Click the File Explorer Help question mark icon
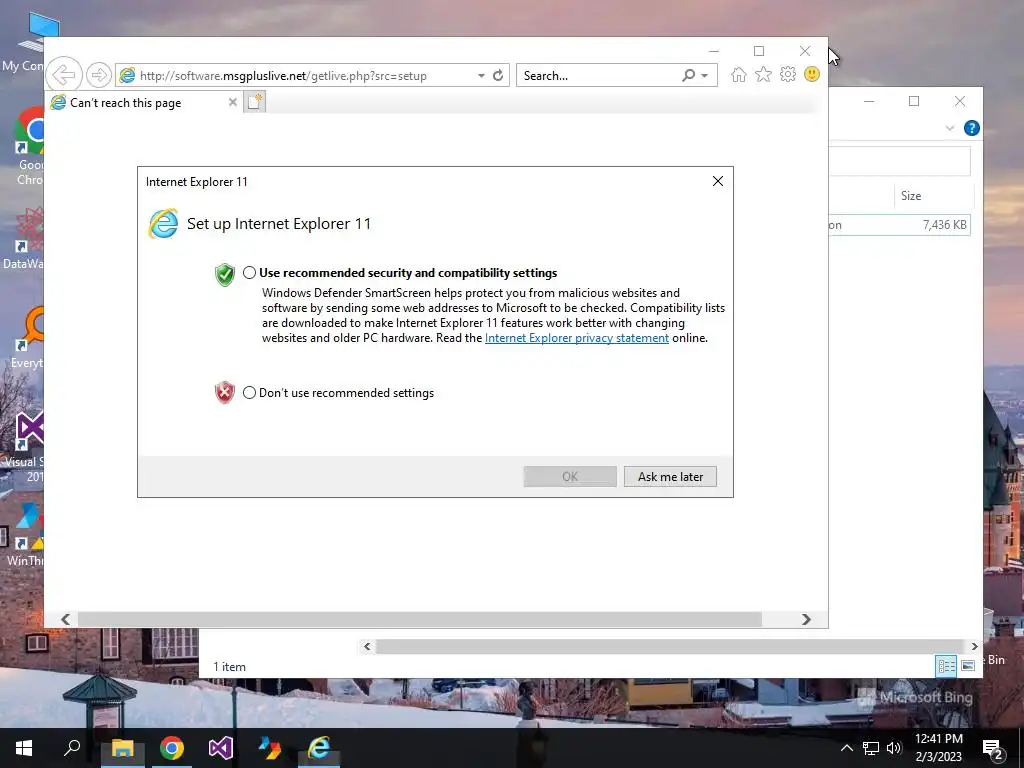This screenshot has width=1024, height=768. 972,128
